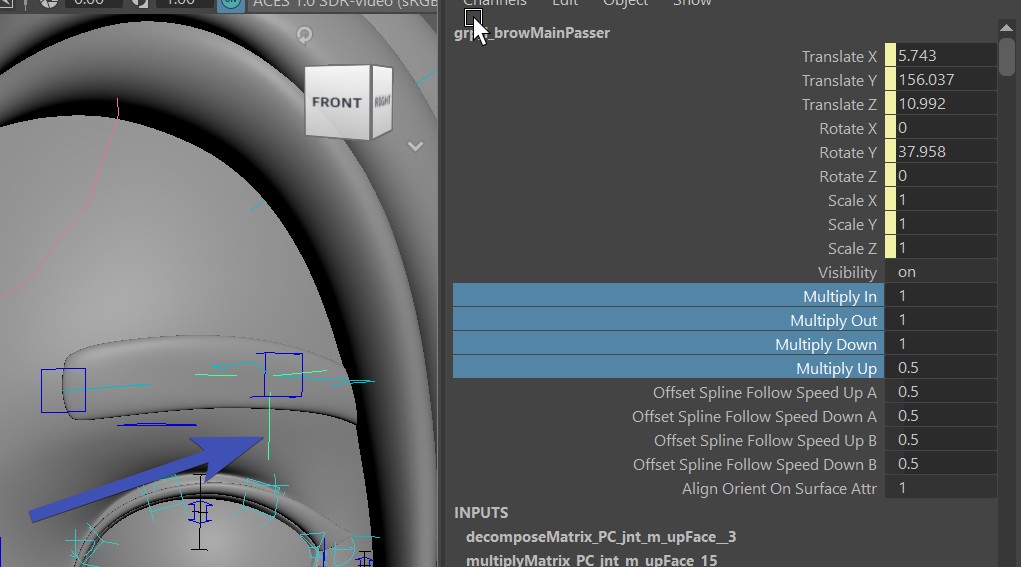Select decomposeMatrix_PC_jnt_m_upFace__3 input node
The width and height of the screenshot is (1021, 567).
click(601, 537)
